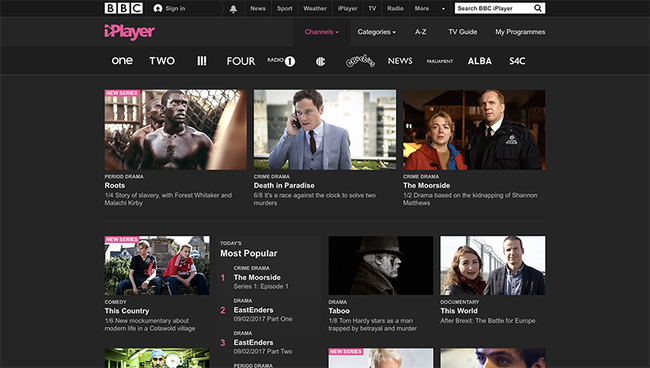Click the BBC logo
650x368 pixels.
(x=124, y=8)
